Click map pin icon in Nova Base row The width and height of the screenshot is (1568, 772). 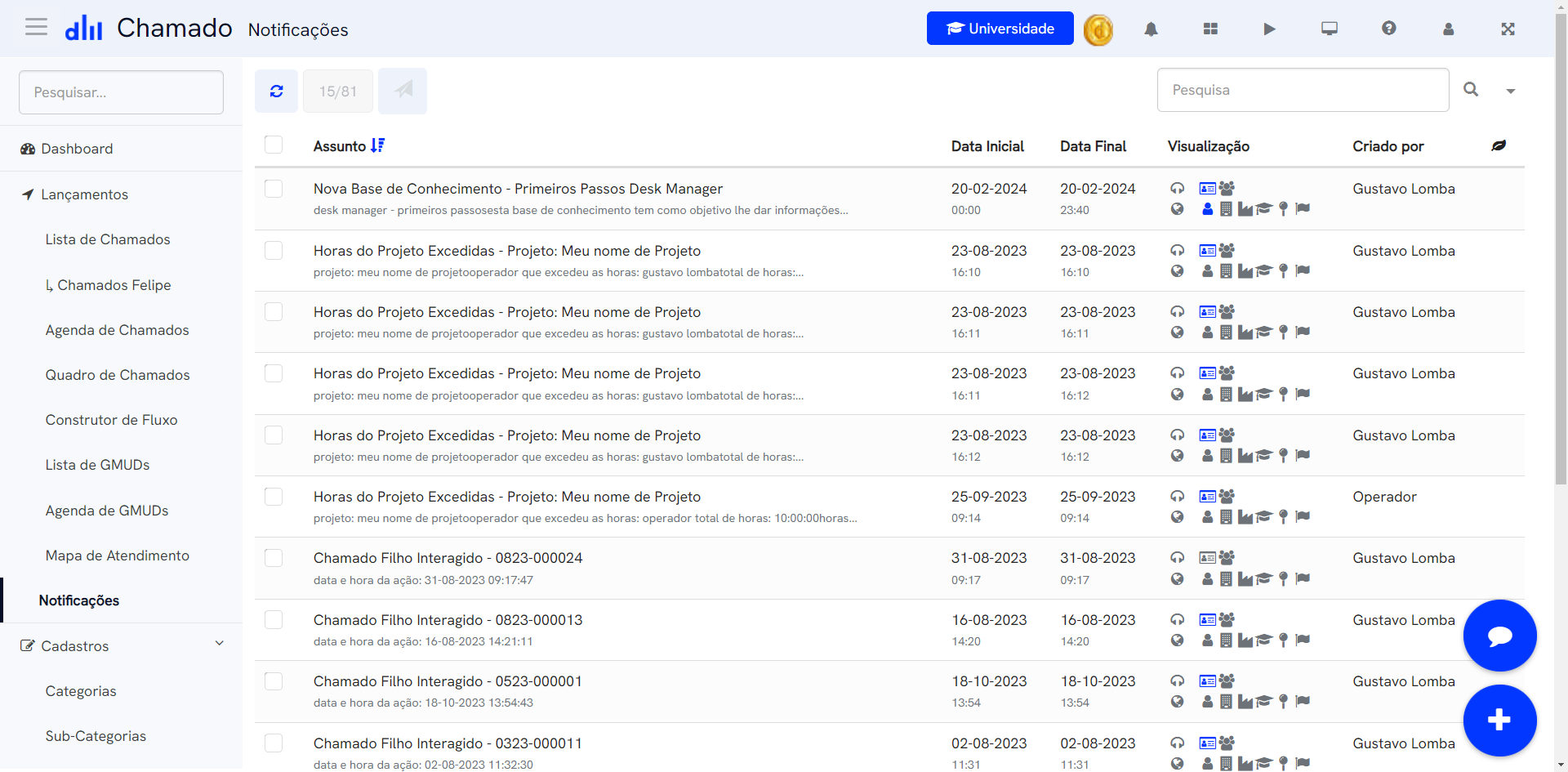tap(1283, 209)
